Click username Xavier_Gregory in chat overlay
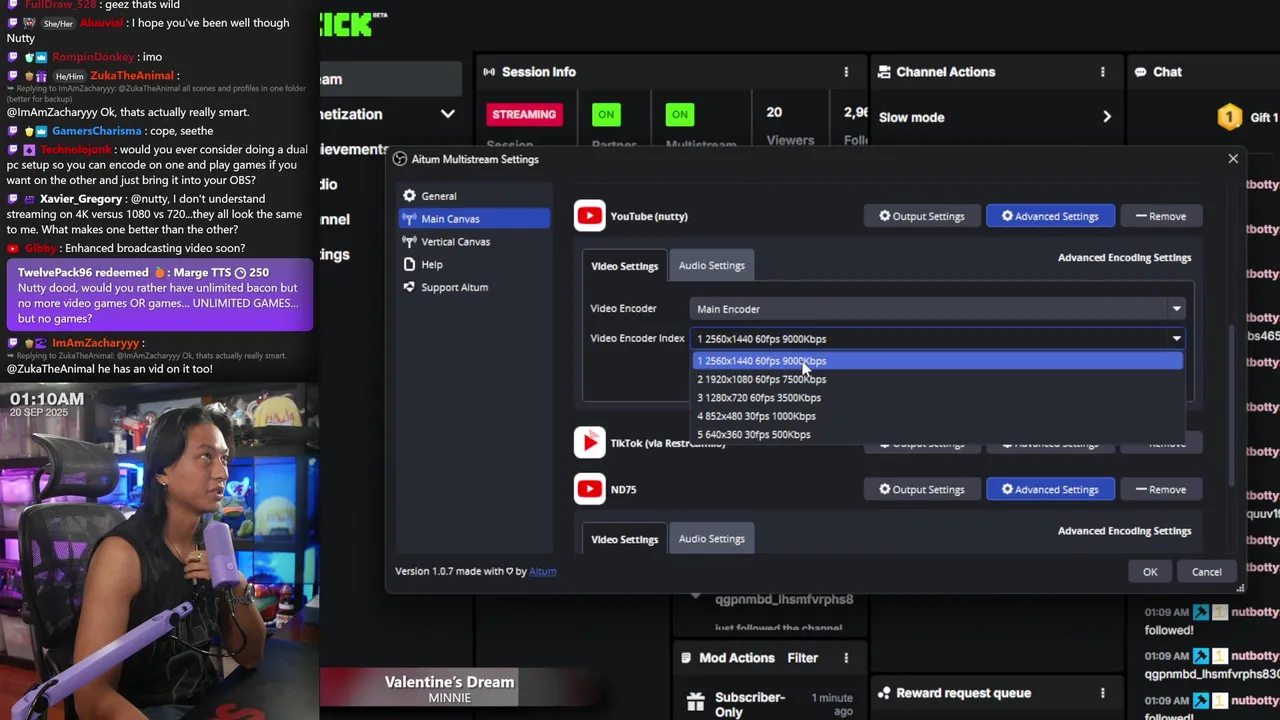Image resolution: width=1280 pixels, height=720 pixels. [x=81, y=199]
